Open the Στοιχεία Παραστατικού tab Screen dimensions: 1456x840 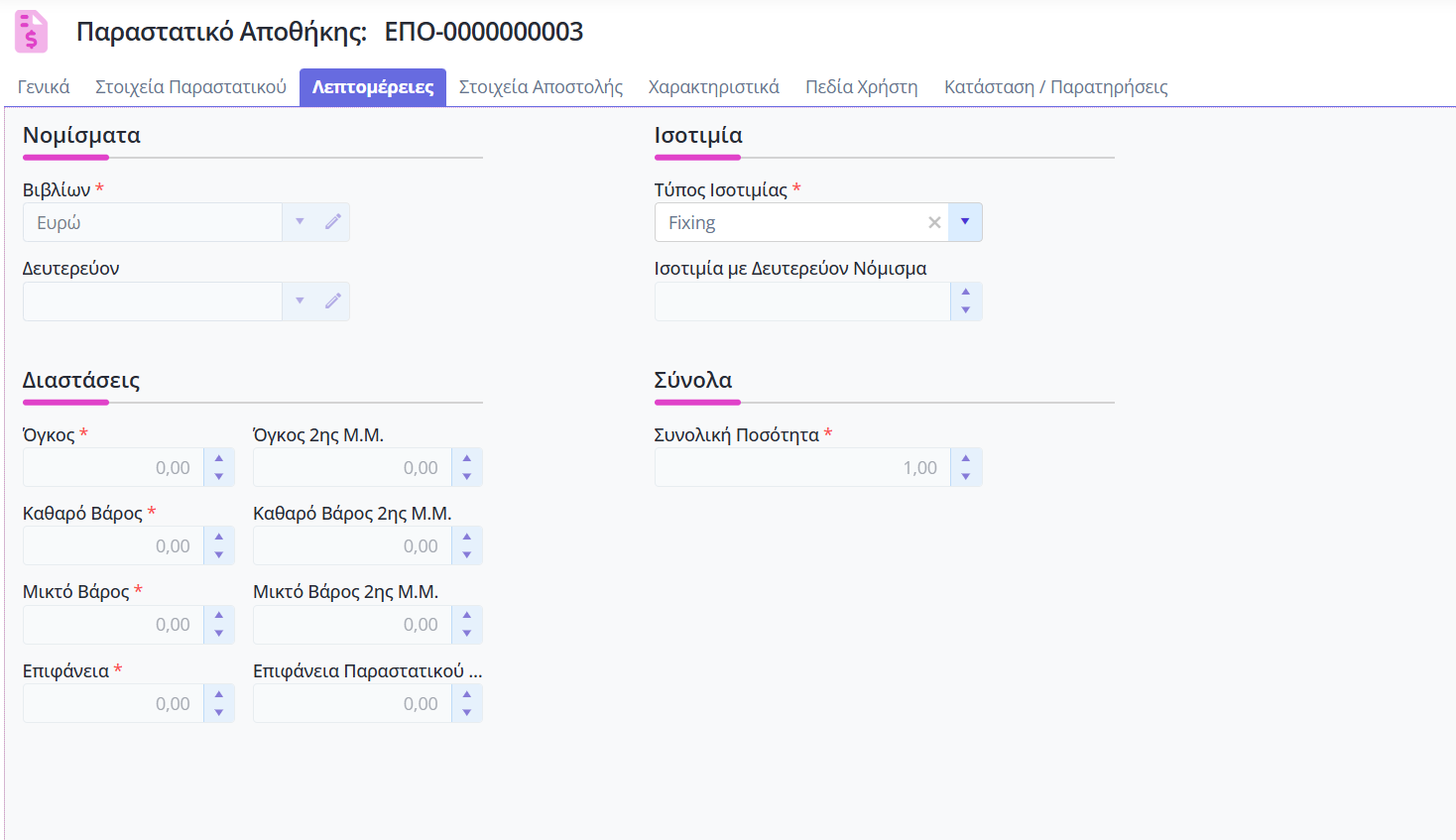pos(190,87)
